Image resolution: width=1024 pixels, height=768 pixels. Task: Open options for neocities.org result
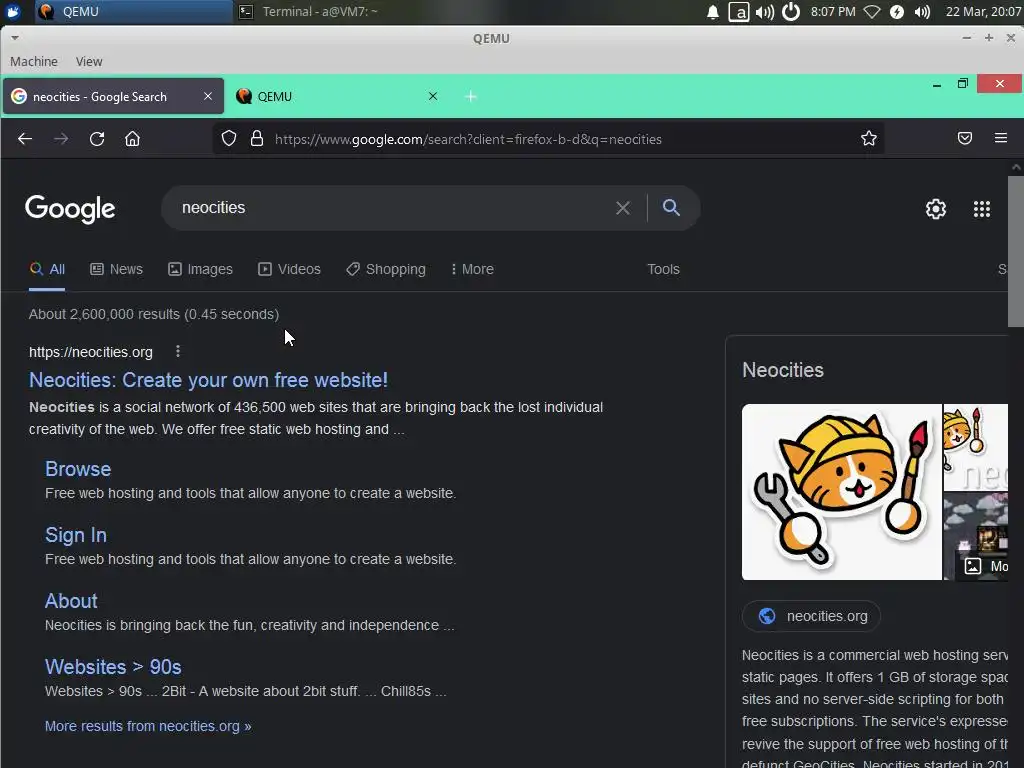coord(178,351)
